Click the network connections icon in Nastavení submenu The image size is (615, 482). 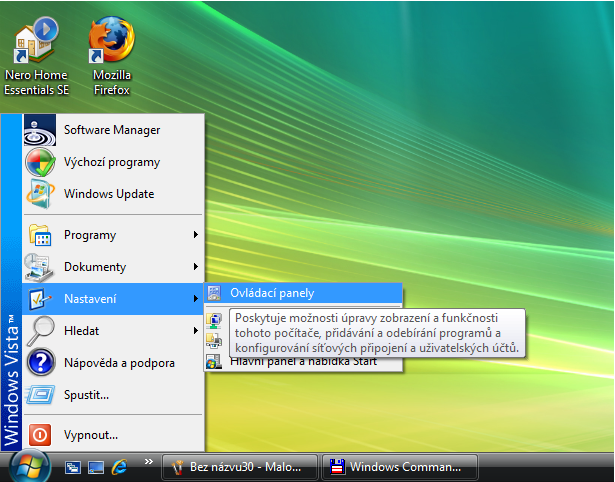214,321
